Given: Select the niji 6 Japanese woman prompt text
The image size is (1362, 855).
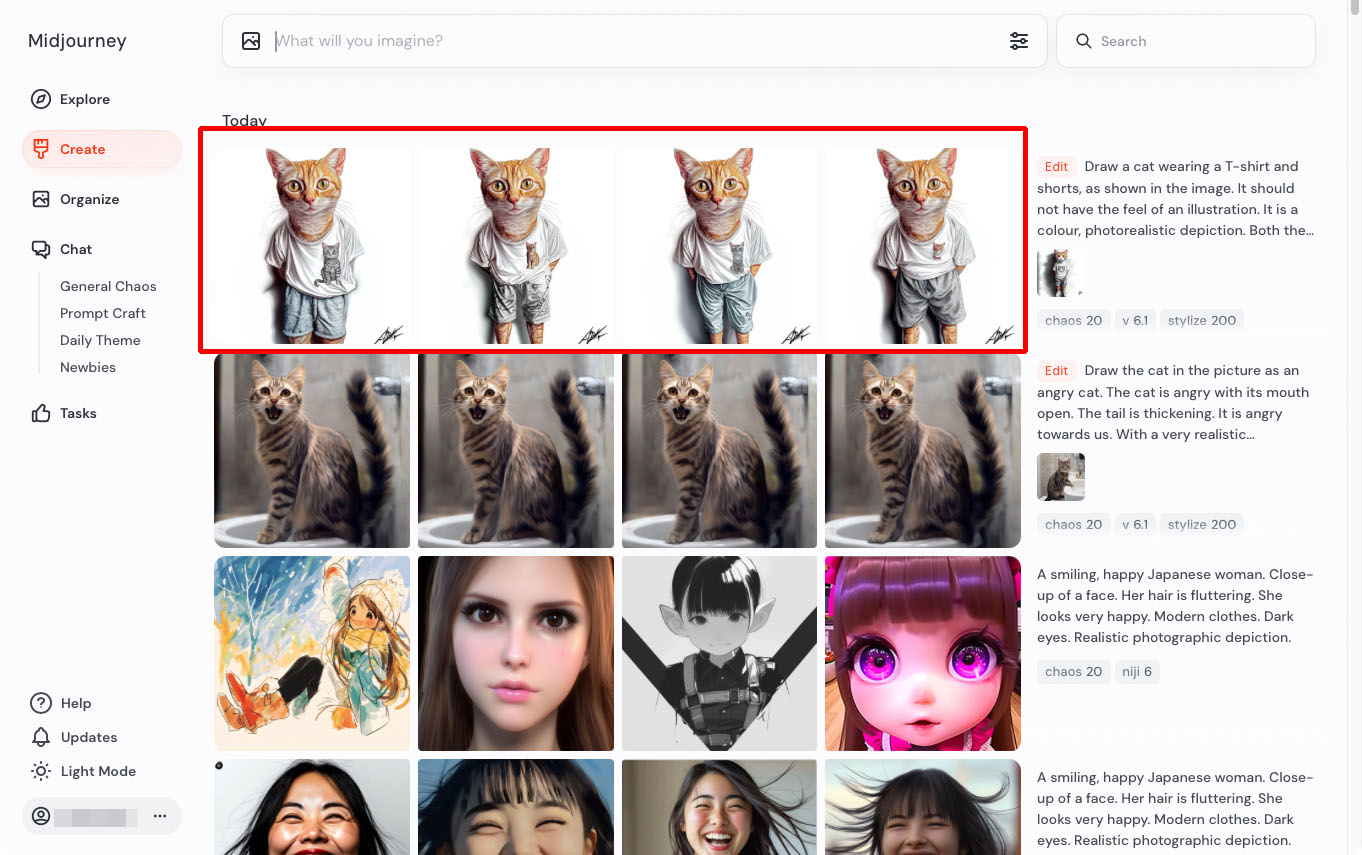Looking at the screenshot, I should coord(1175,606).
